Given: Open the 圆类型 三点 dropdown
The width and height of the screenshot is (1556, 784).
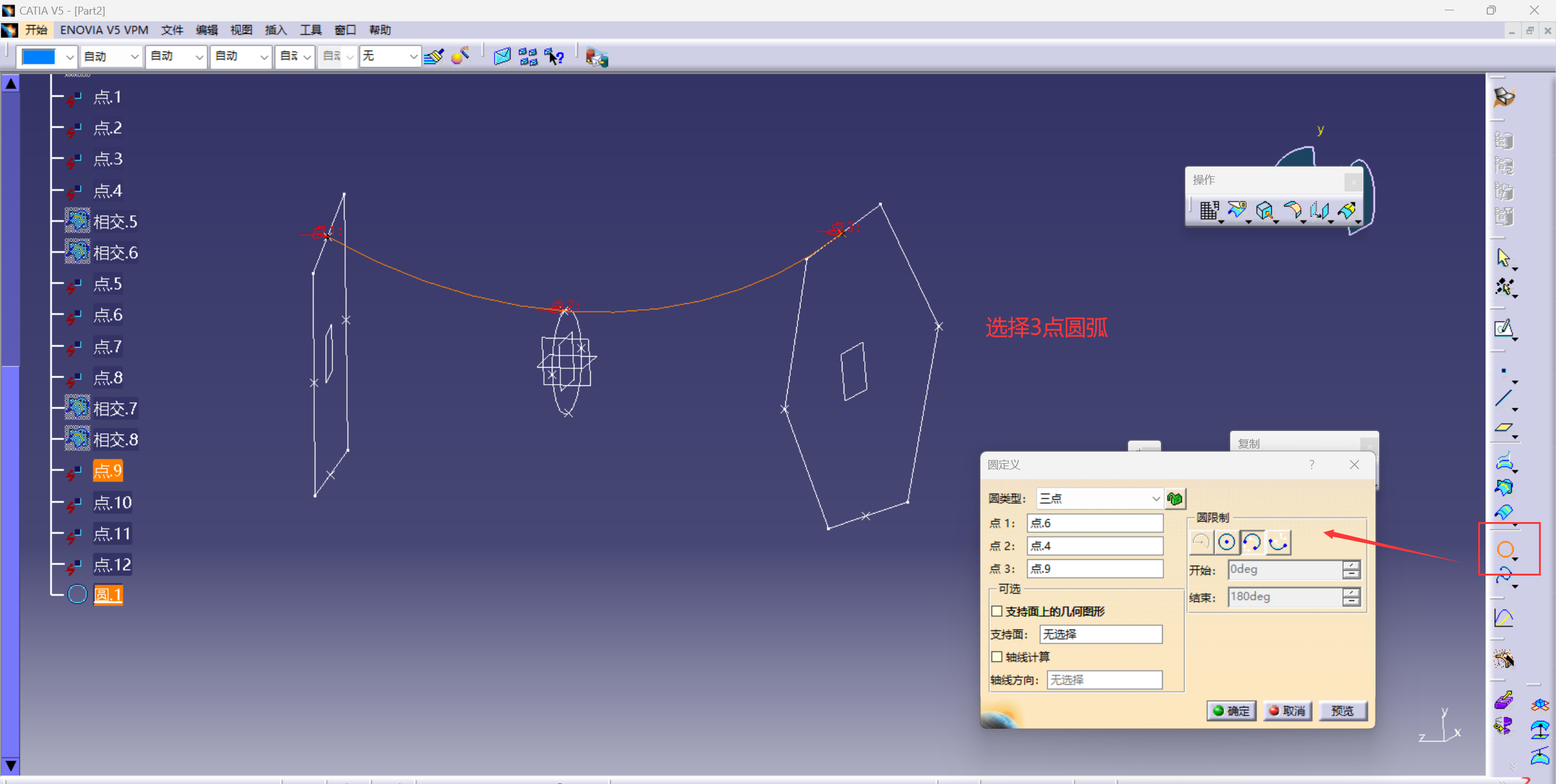Looking at the screenshot, I should (x=1099, y=499).
